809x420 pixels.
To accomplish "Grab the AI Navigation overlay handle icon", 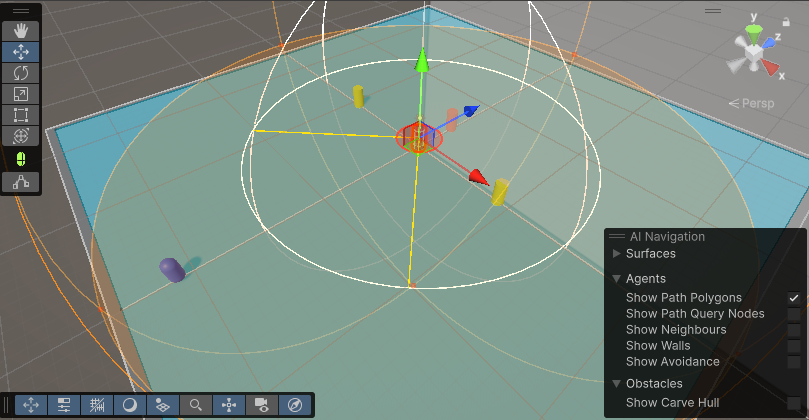I will coord(617,236).
